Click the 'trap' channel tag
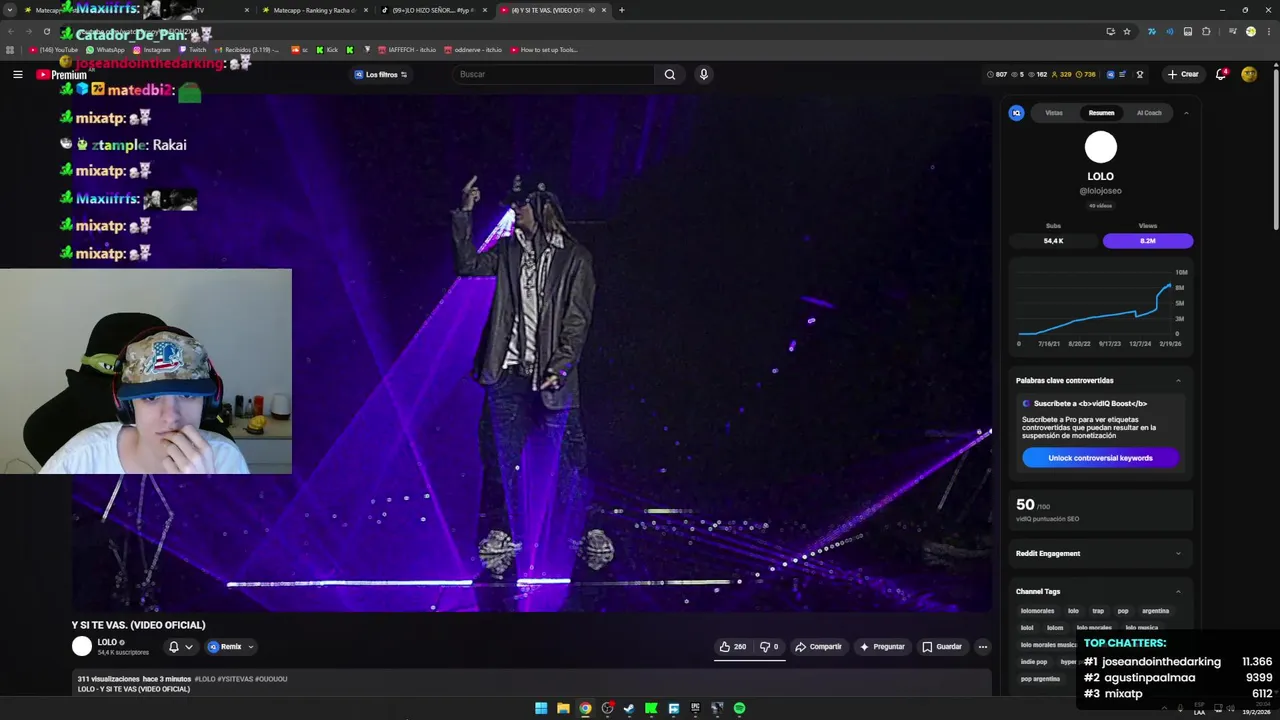This screenshot has width=1280, height=720. point(1098,611)
